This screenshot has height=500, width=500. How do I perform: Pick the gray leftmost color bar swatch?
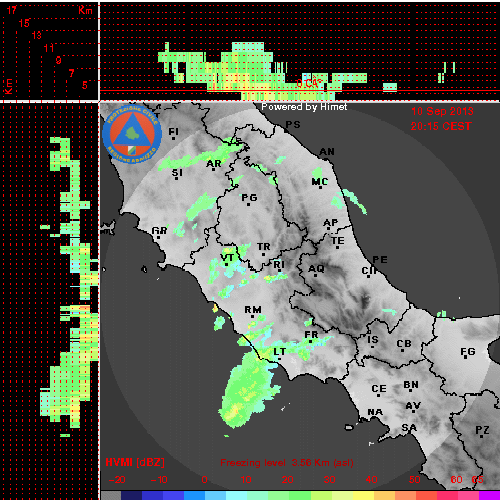point(111,495)
